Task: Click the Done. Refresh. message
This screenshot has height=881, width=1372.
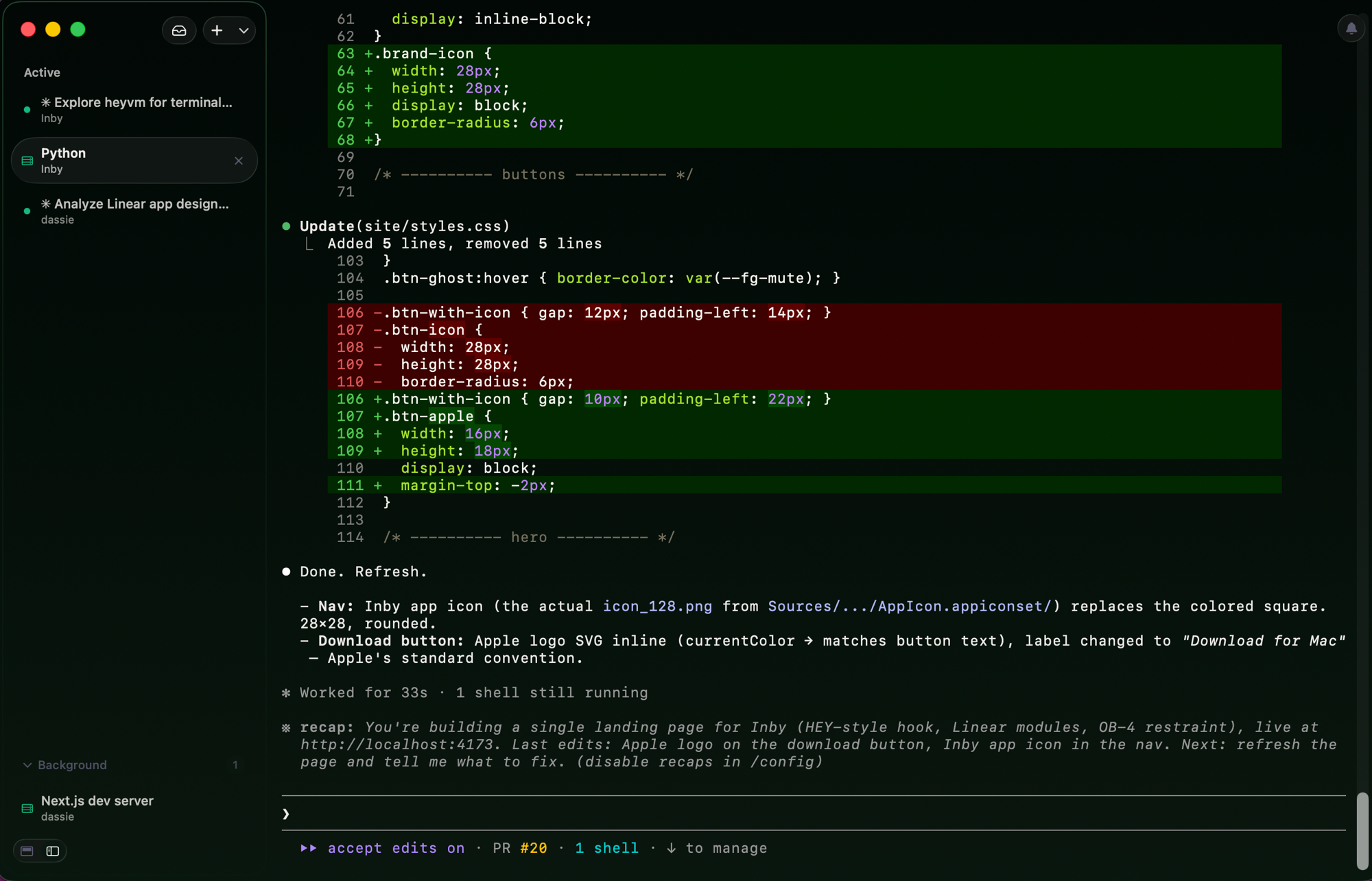Action: (364, 572)
